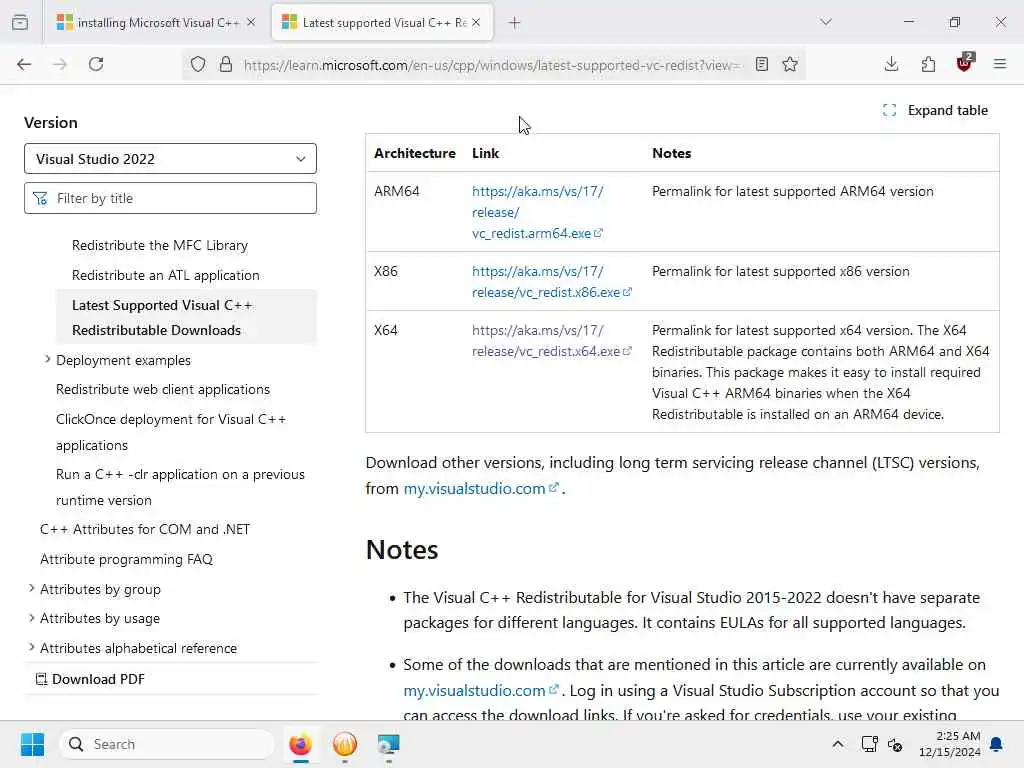
Task: Go back to the previous page
Action: (x=24, y=64)
